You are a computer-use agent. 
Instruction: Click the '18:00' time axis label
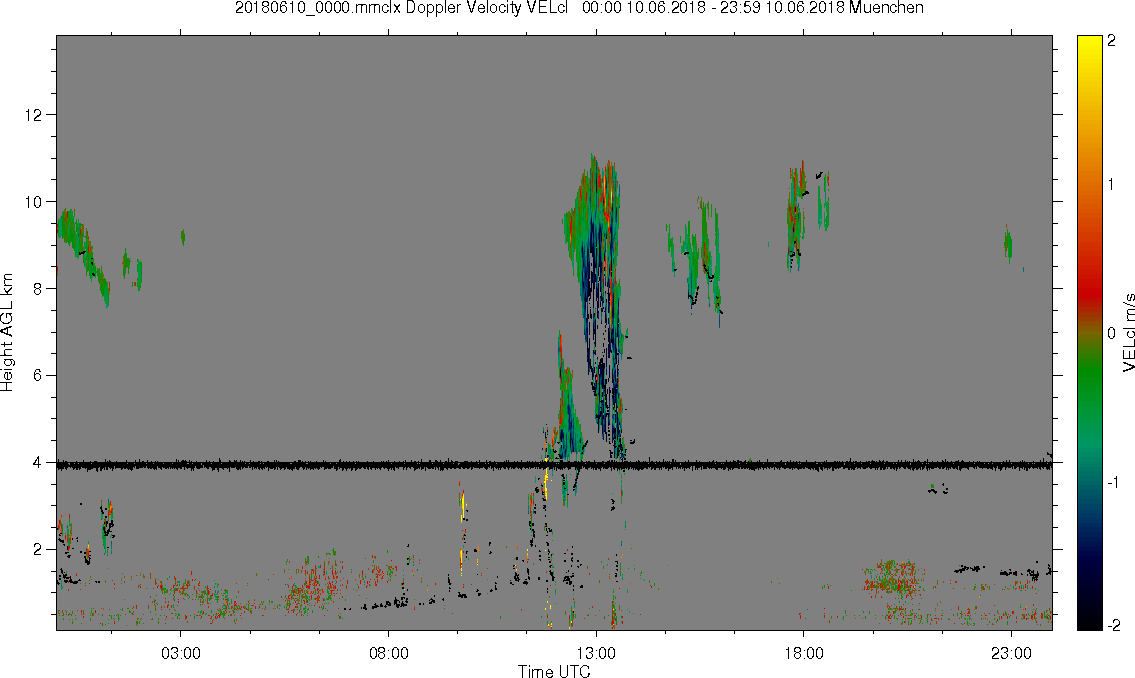pos(803,653)
